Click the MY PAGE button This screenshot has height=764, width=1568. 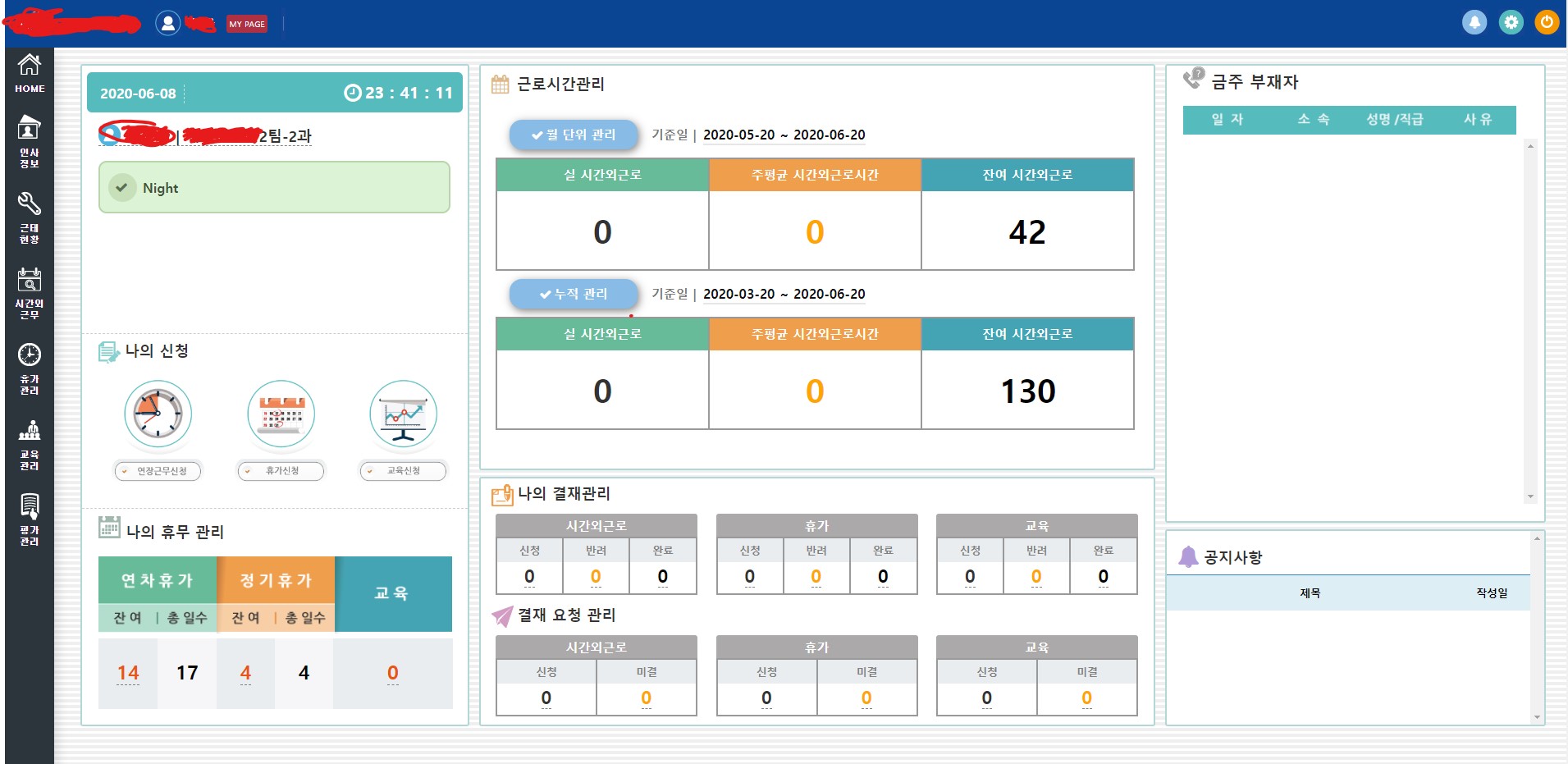pyautogui.click(x=247, y=24)
